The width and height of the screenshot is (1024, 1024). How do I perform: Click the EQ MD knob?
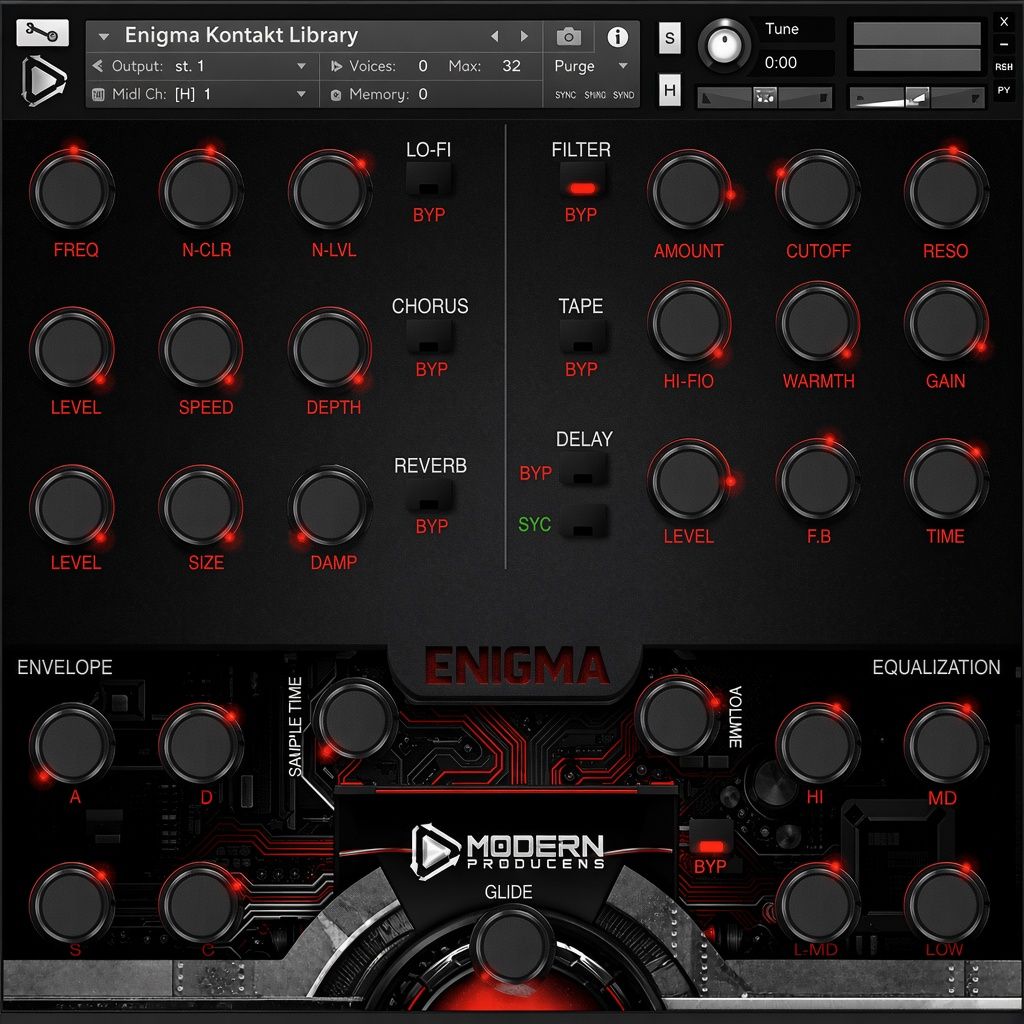point(946,743)
